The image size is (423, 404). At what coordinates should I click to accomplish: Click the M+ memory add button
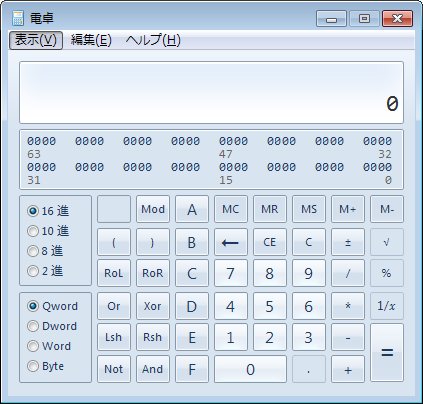[348, 209]
